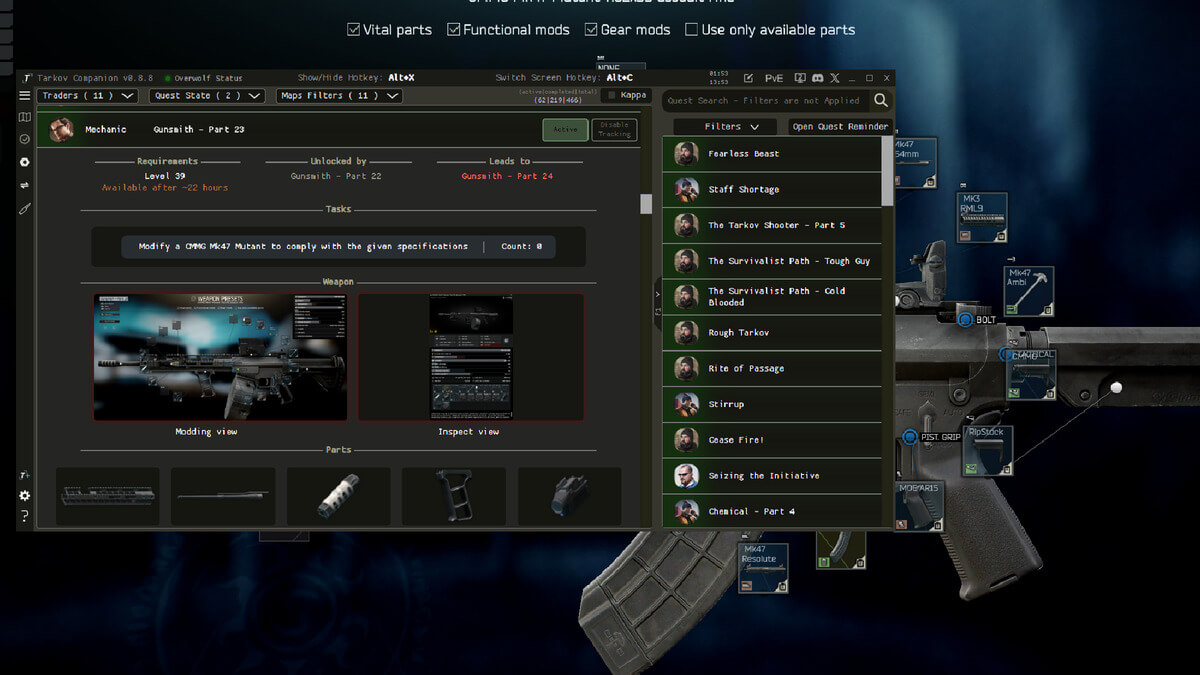Click the quest list vertical scrollbar
Screen dimensions: 1200x675
887,170
